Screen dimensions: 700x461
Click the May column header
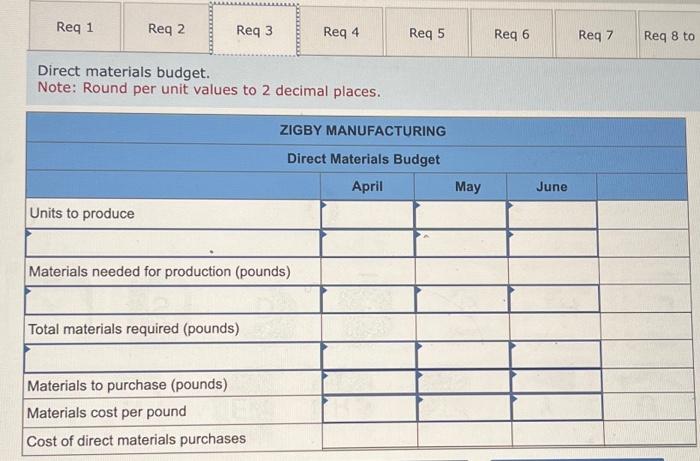tap(467, 186)
